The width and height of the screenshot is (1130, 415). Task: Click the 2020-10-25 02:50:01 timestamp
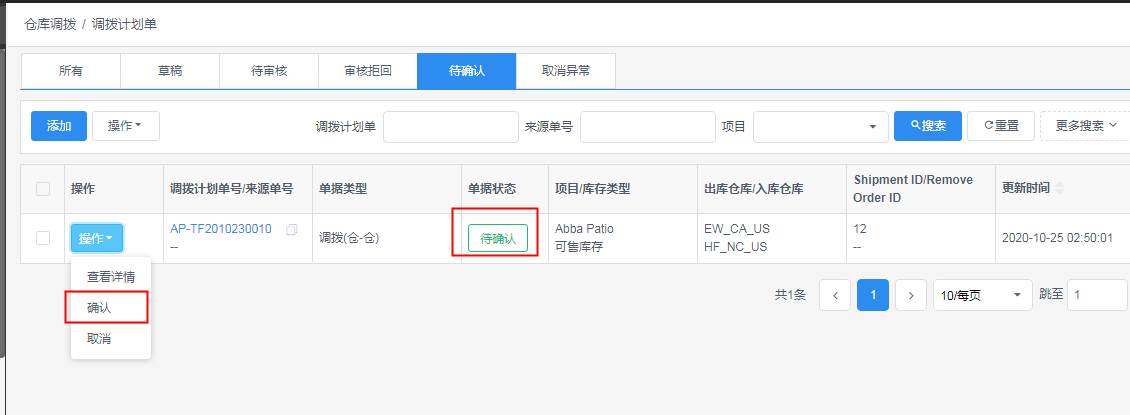click(1058, 238)
